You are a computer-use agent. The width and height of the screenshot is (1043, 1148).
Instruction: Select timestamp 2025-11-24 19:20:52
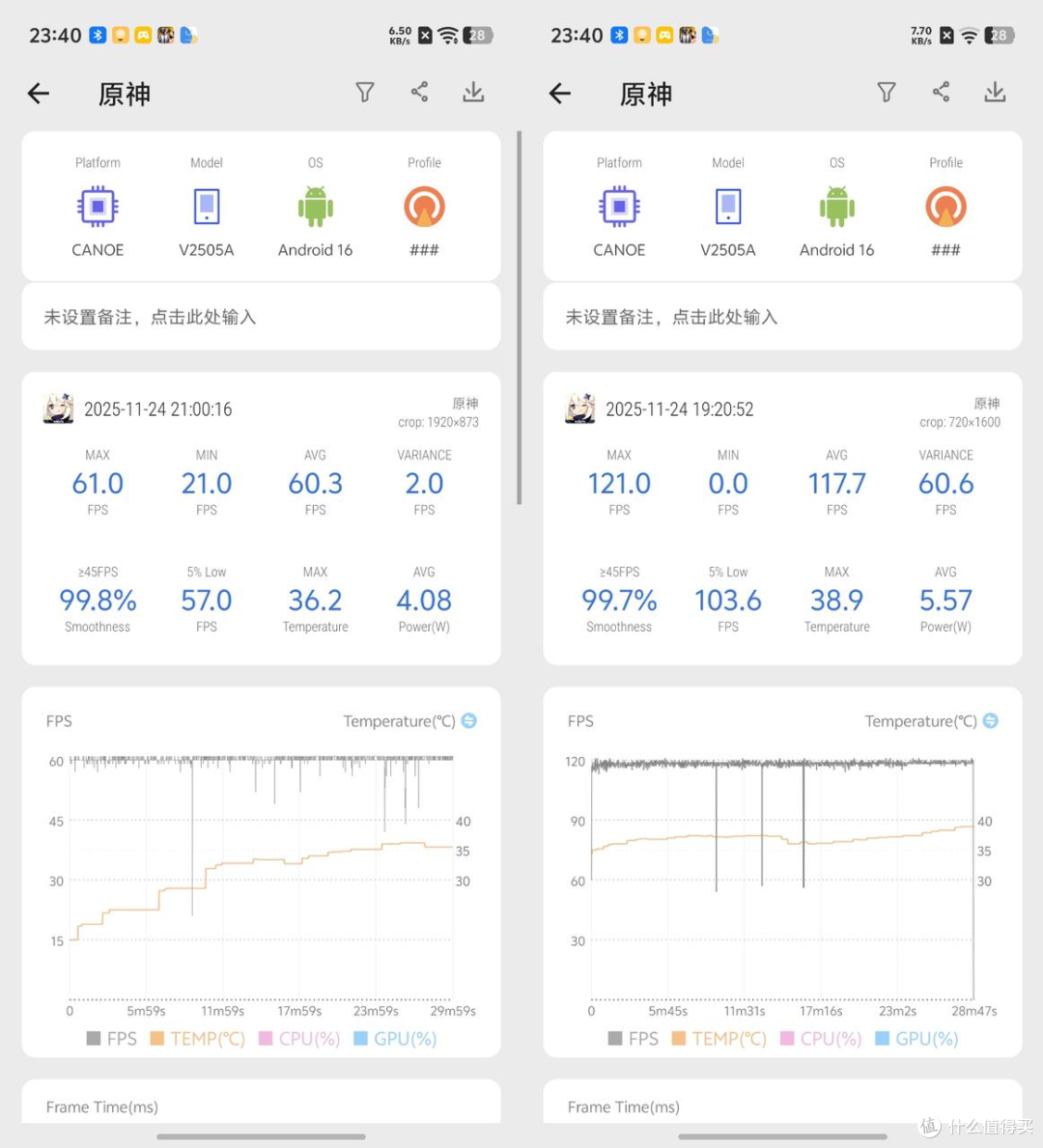pos(680,409)
